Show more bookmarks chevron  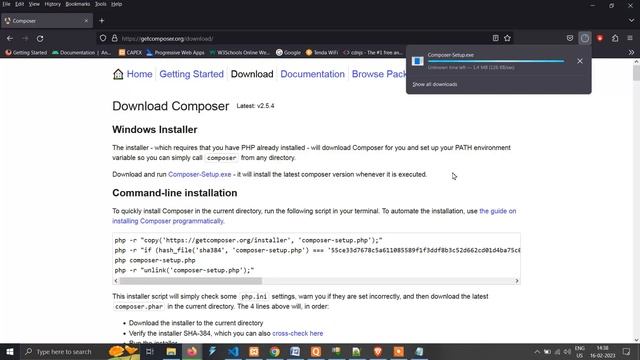point(631,52)
